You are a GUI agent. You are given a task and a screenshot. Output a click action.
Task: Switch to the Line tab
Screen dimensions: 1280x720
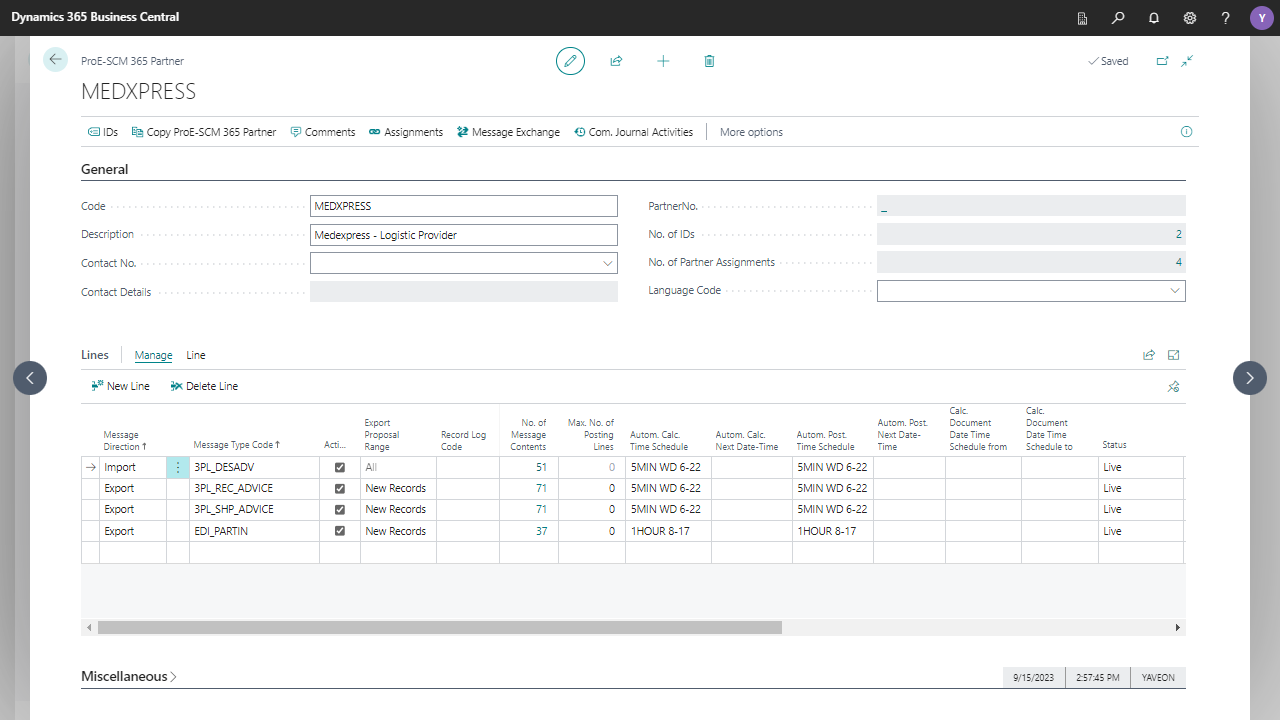coord(196,355)
